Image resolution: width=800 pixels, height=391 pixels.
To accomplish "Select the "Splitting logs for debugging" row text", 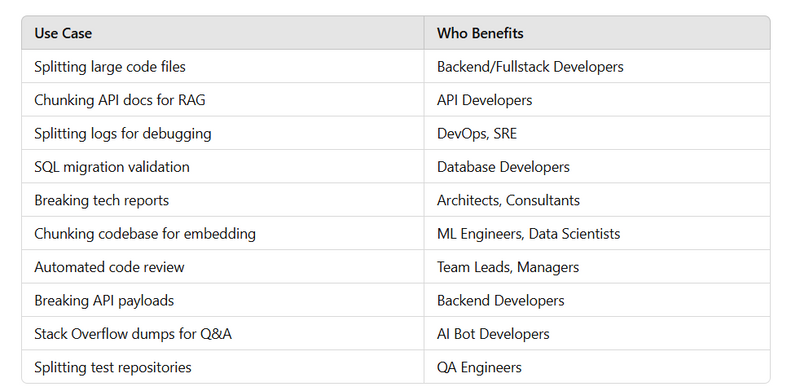I will point(122,133).
